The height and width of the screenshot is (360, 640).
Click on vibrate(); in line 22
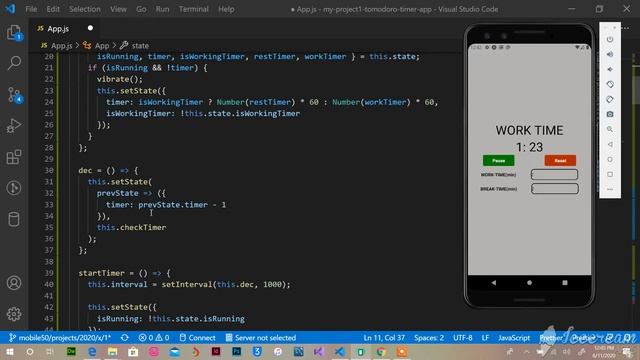120,79
